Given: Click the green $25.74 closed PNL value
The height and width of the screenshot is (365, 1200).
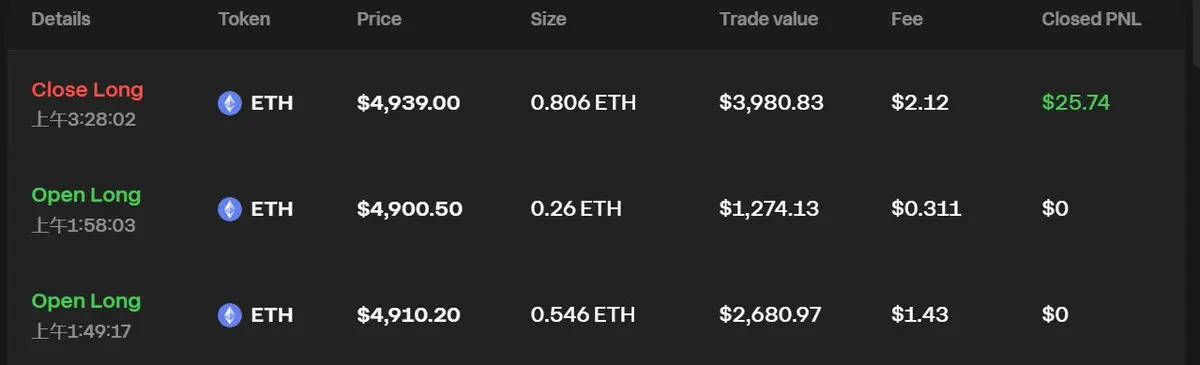Looking at the screenshot, I should pos(1076,103).
